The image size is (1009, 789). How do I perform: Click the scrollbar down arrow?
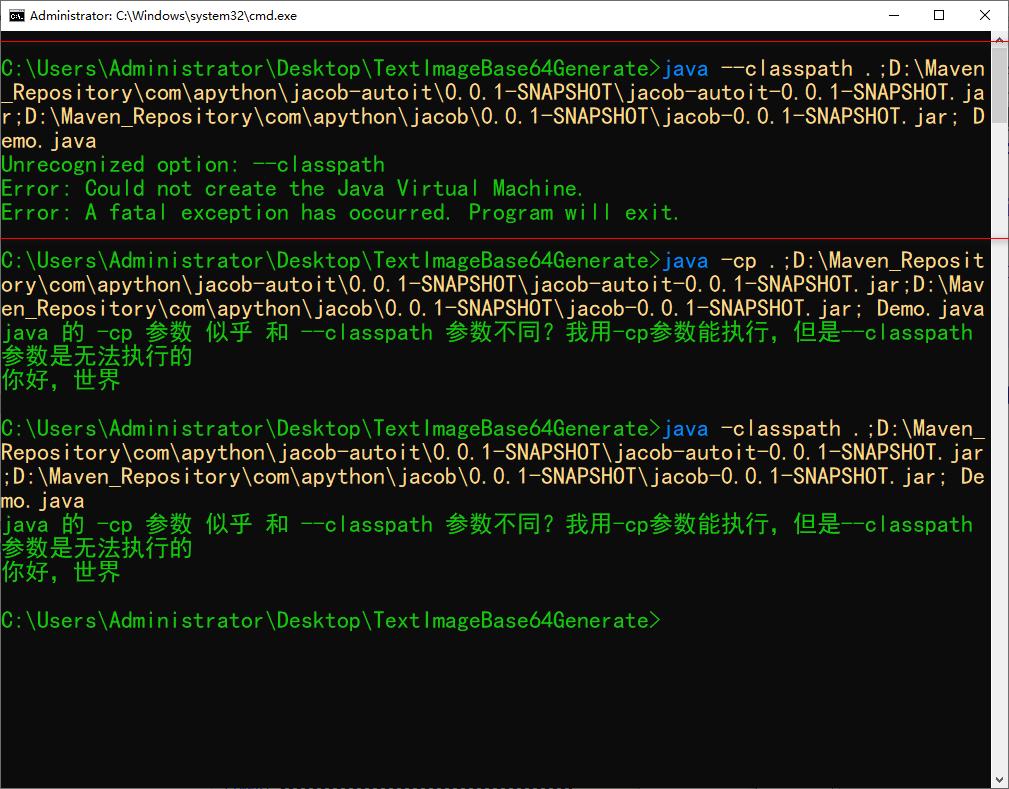(999, 780)
